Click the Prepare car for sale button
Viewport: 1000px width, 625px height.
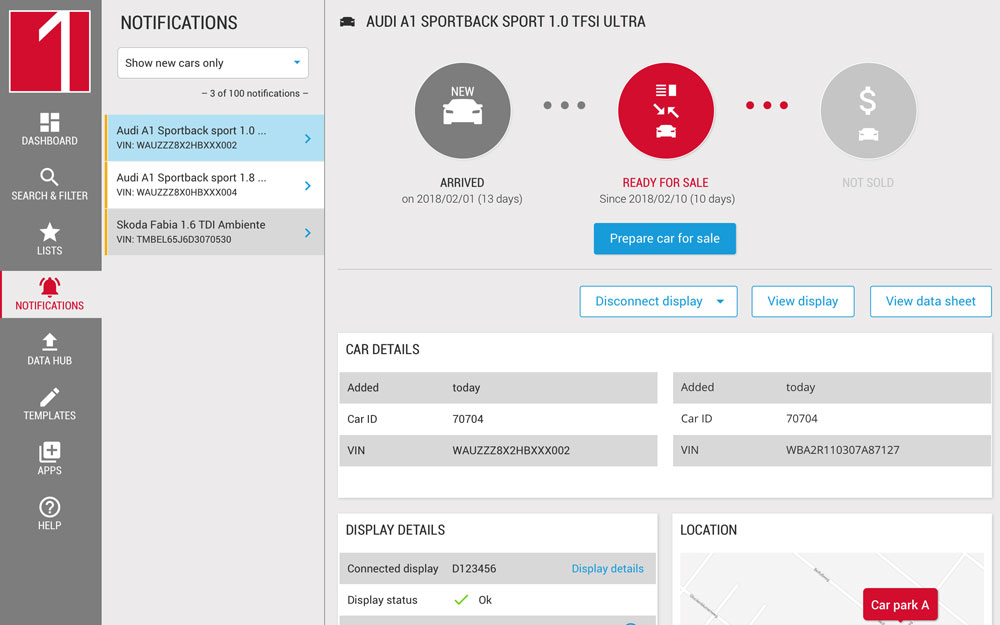tap(665, 239)
